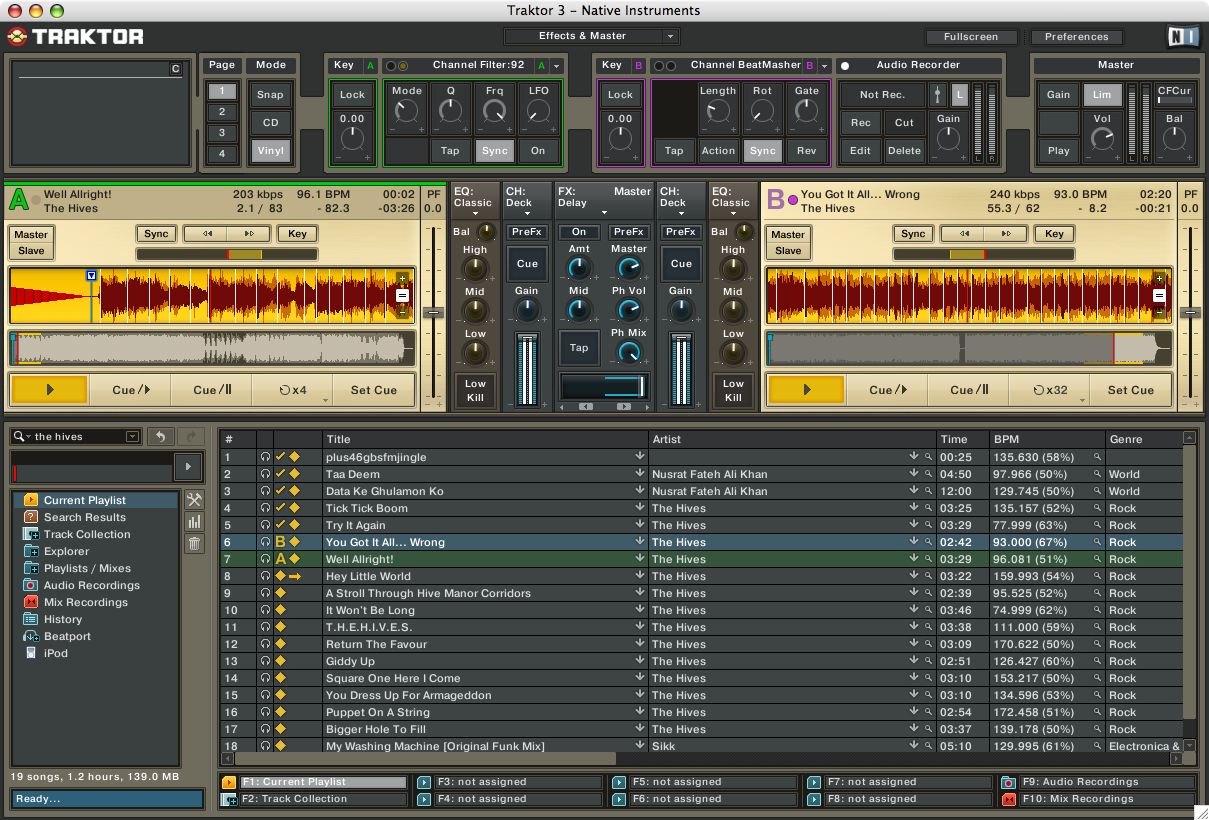Adjust the crossfader slider

[604, 387]
